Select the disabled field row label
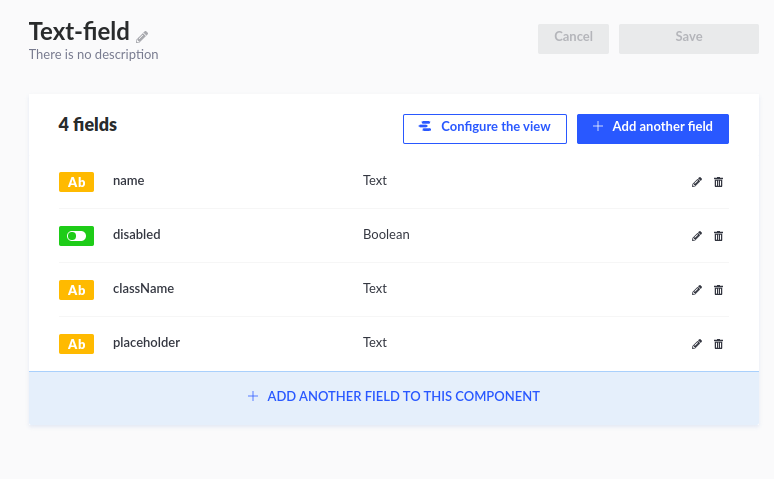Viewport: 774px width, 479px height. tap(137, 235)
